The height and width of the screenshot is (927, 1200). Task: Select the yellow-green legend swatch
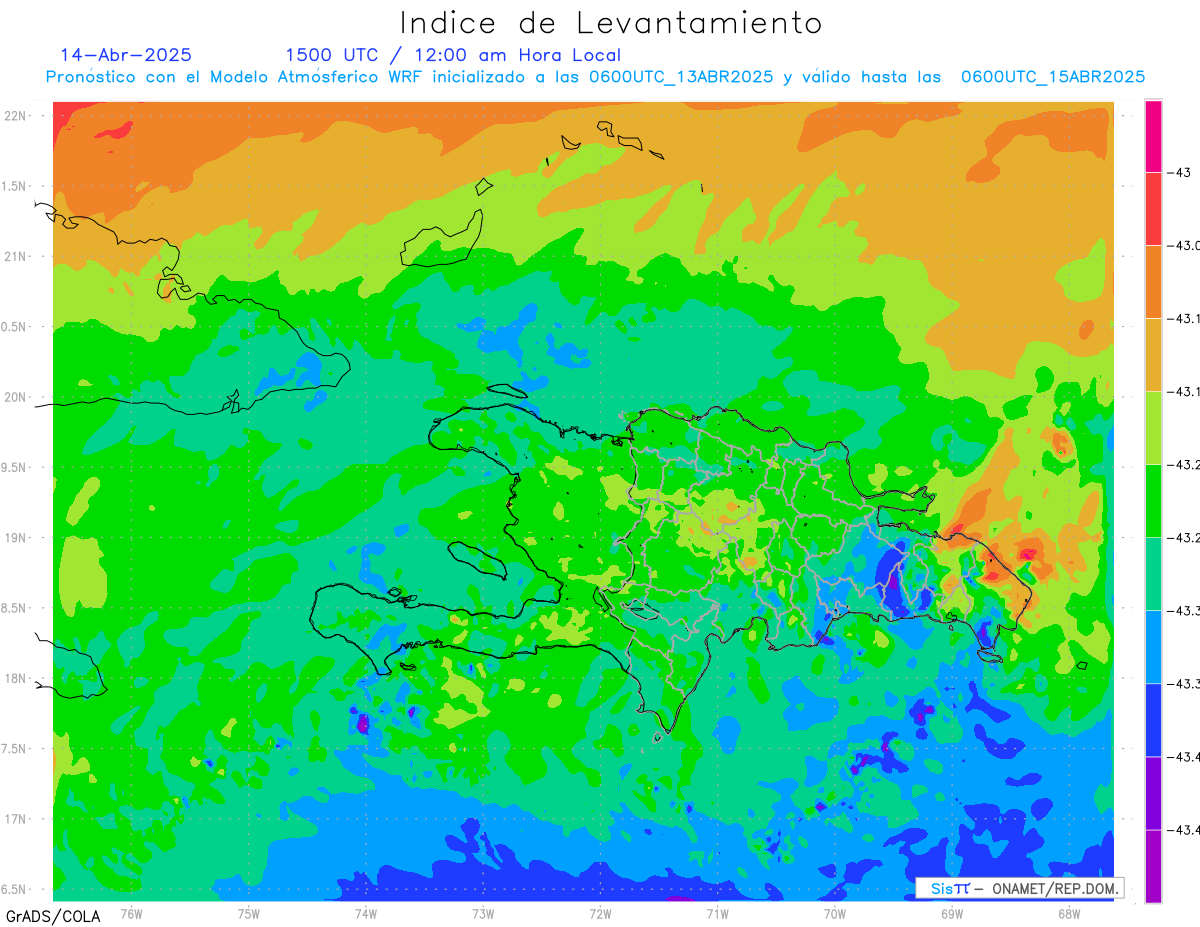(1153, 428)
